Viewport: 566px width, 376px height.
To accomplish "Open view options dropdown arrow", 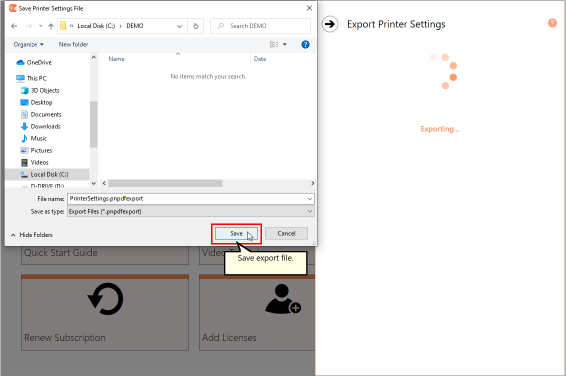I will 285,44.
